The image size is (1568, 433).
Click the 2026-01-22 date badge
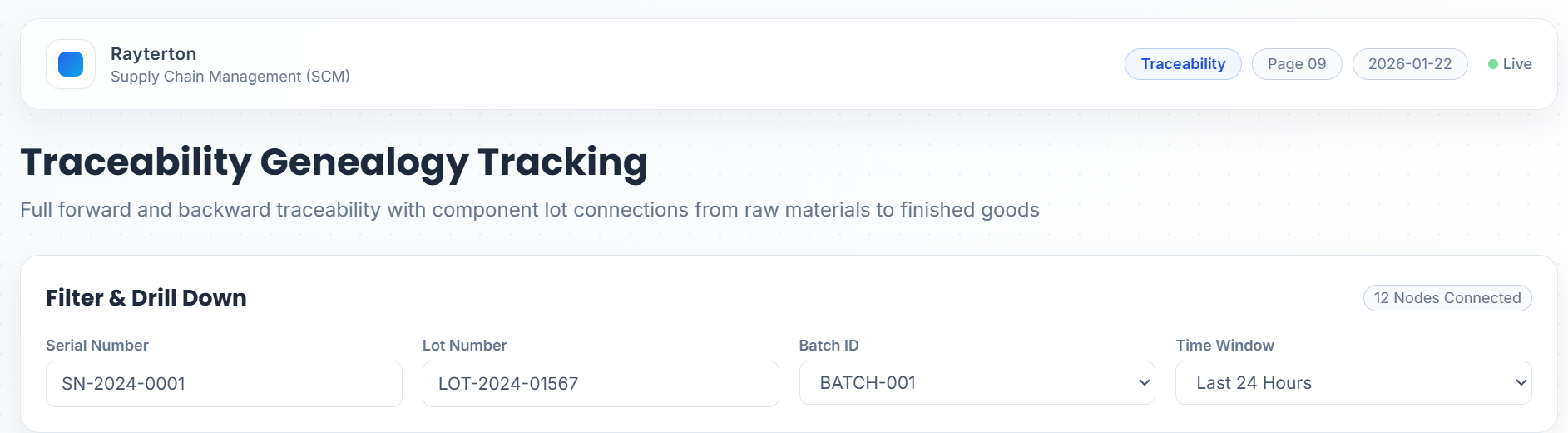1409,64
